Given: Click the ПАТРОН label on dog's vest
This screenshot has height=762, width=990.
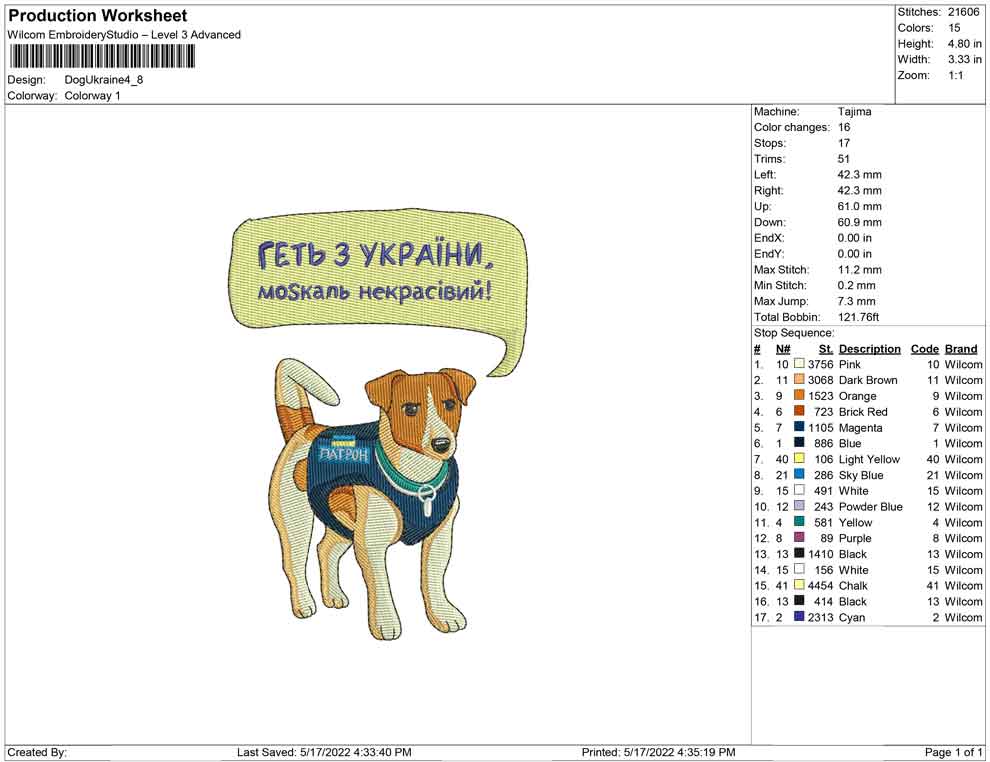Looking at the screenshot, I should click(343, 455).
